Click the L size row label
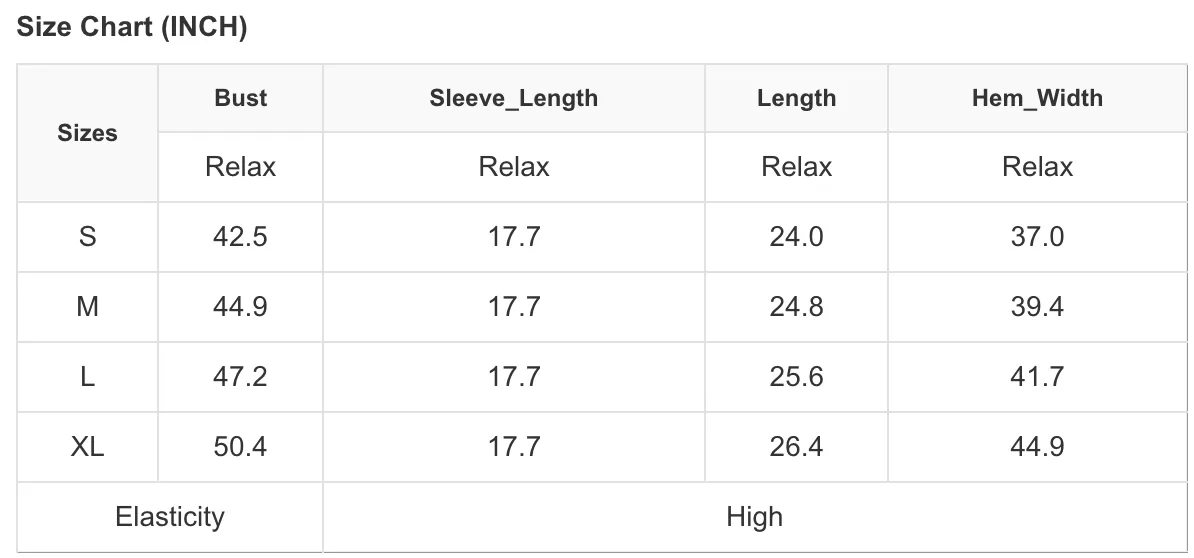Screen dimensions: 1194x558 [x=88, y=377]
